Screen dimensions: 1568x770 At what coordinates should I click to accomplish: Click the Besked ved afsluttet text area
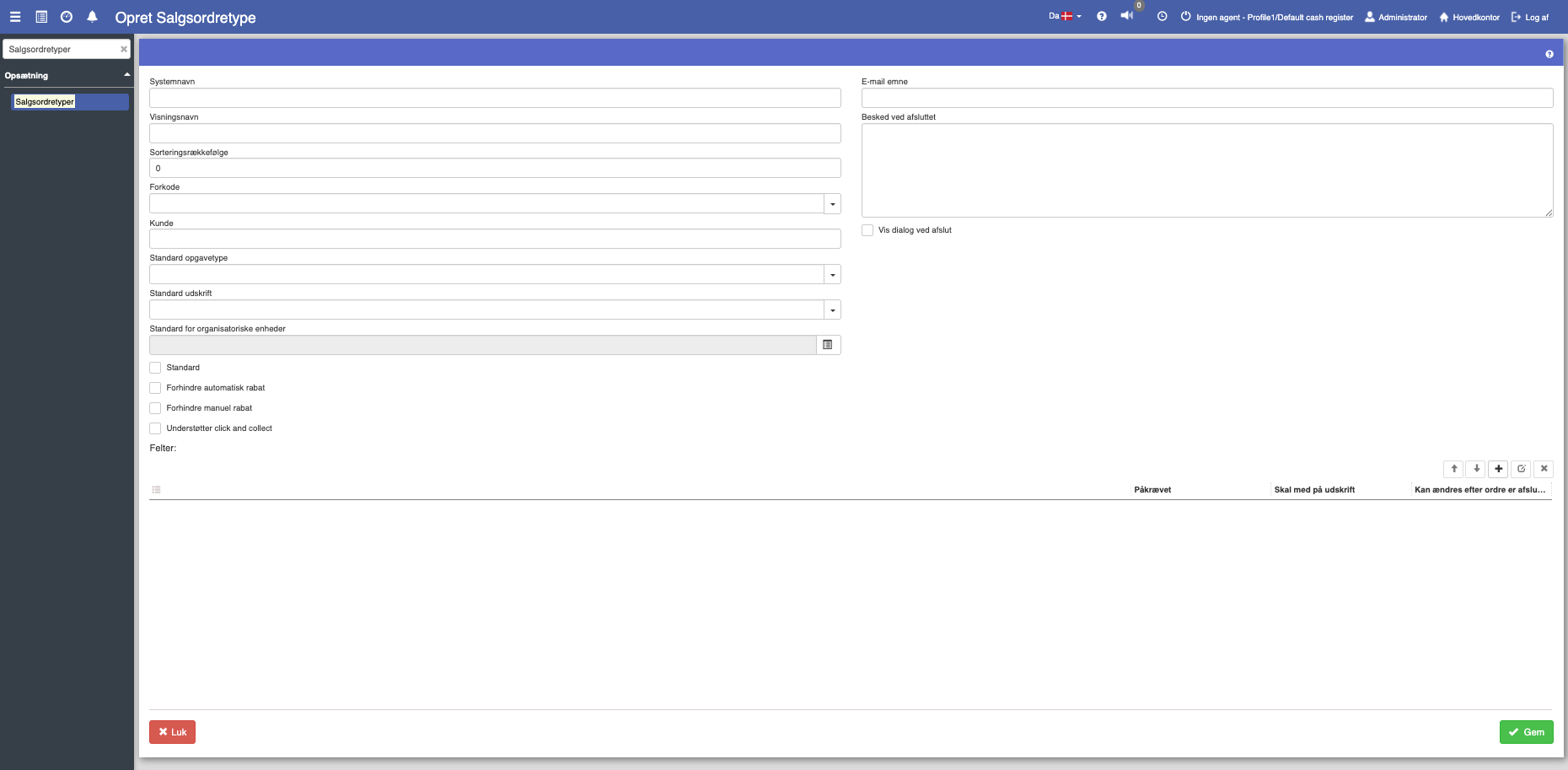coord(1207,170)
